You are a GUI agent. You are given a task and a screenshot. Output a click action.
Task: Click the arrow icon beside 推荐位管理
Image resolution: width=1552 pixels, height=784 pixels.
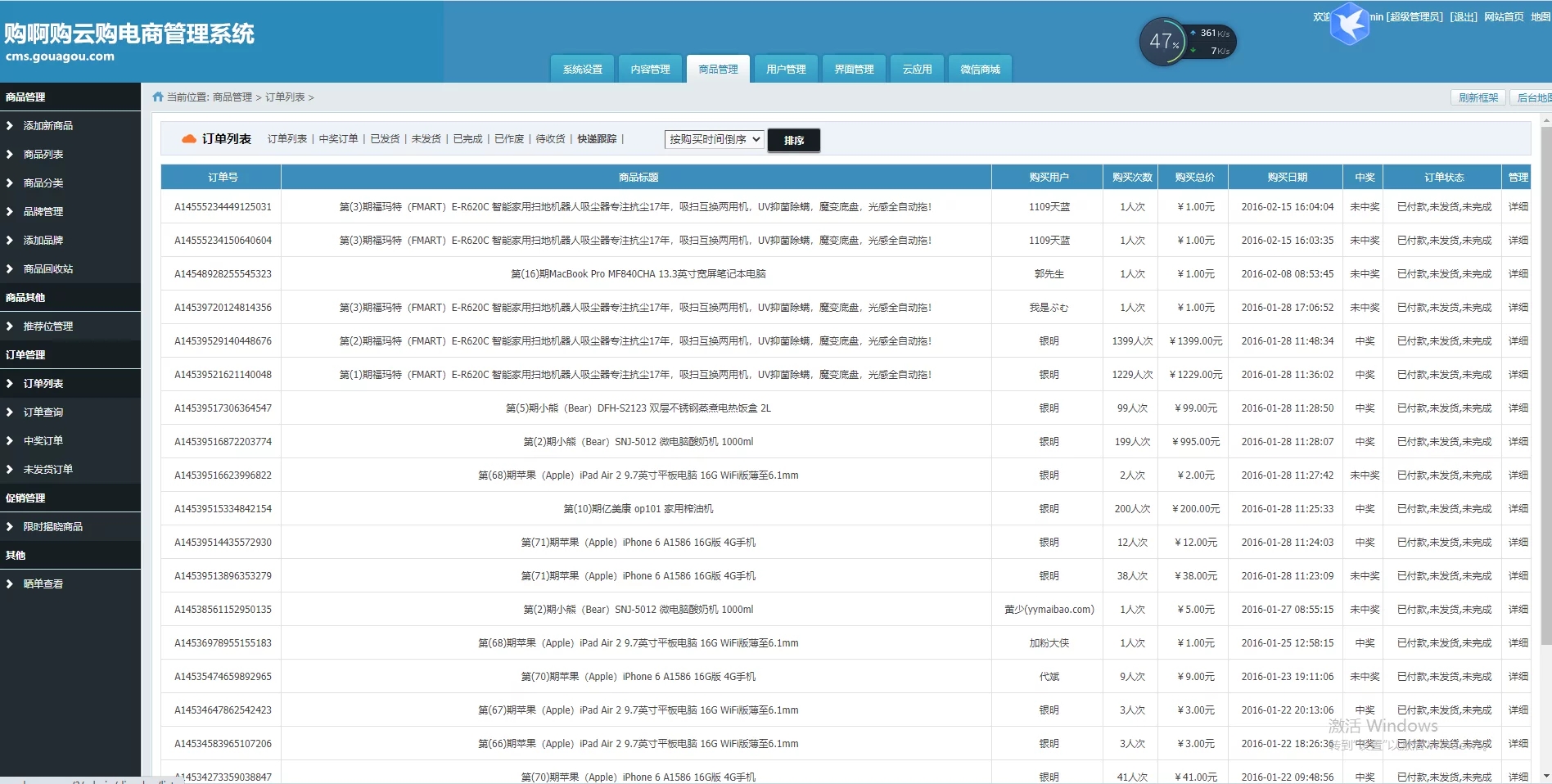[10, 326]
